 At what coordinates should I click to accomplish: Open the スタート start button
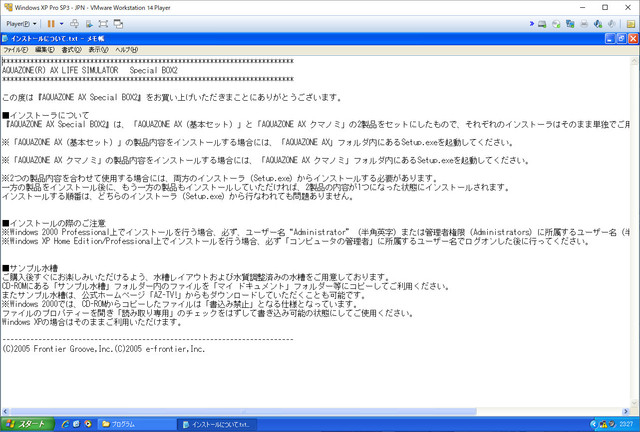[x=27, y=424]
